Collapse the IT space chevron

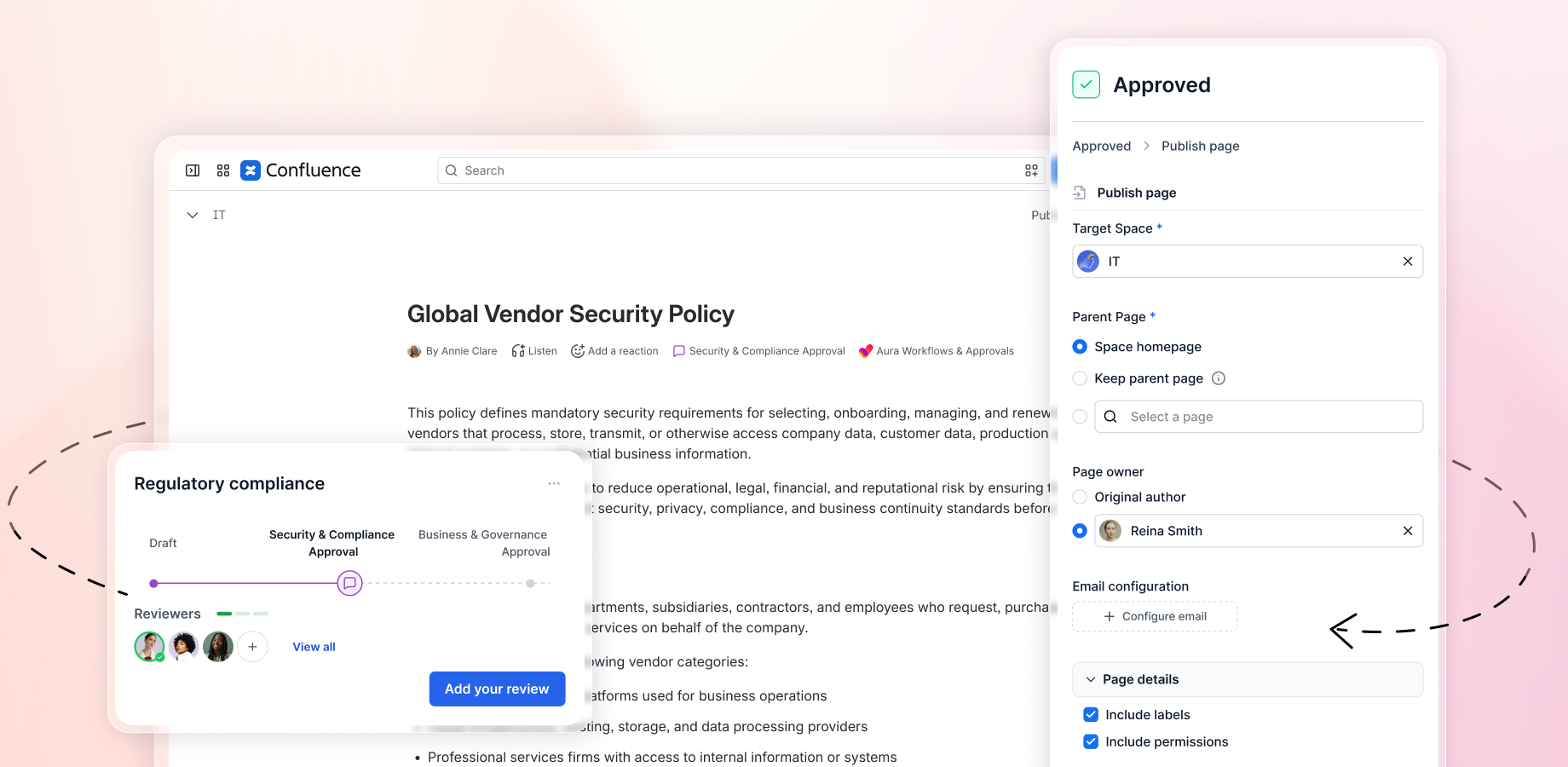tap(193, 216)
